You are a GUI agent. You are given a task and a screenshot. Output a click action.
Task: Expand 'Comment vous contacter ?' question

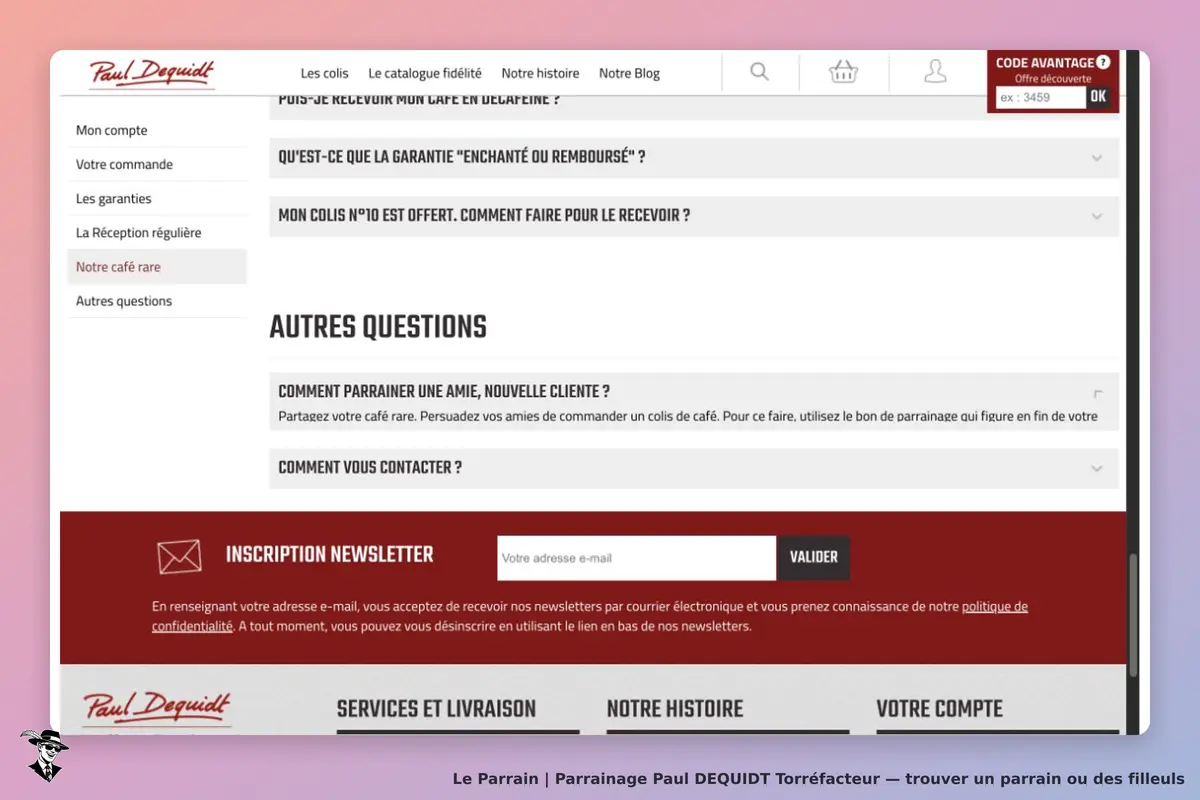(694, 468)
